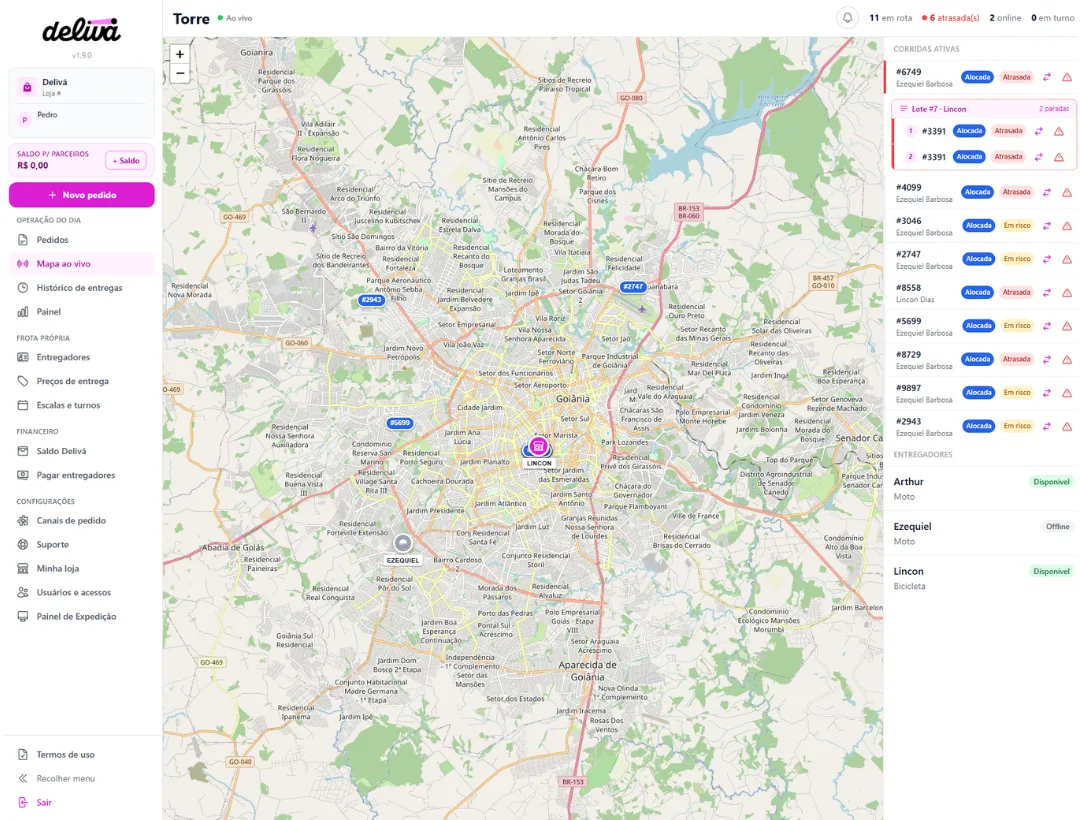Open Termos de uso link

click(81, 755)
